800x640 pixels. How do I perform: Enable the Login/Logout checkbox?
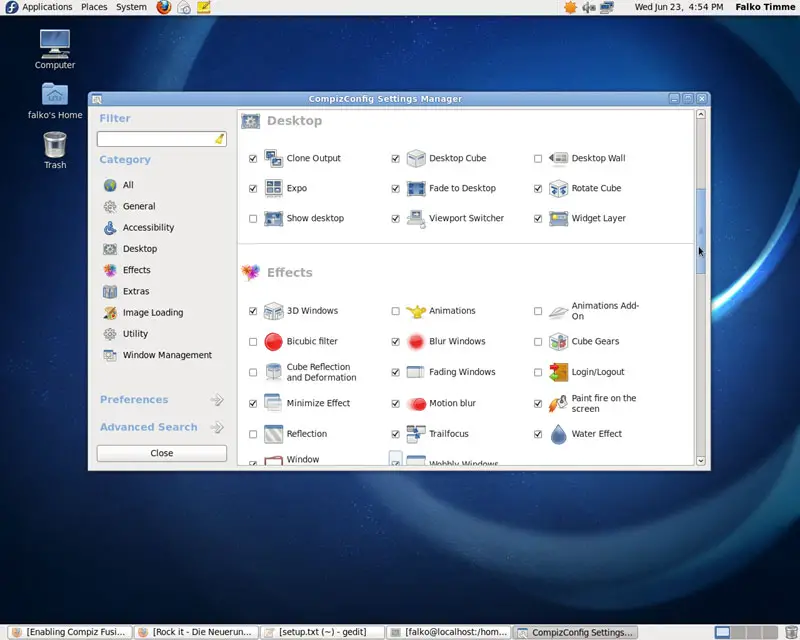(538, 373)
